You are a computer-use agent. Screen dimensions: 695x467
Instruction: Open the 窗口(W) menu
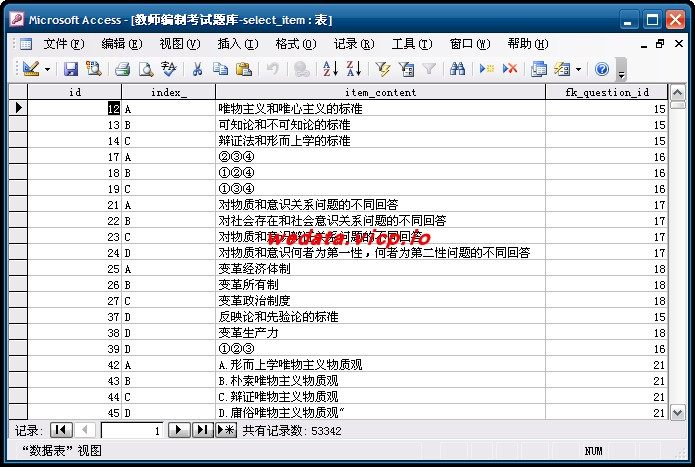click(x=470, y=44)
